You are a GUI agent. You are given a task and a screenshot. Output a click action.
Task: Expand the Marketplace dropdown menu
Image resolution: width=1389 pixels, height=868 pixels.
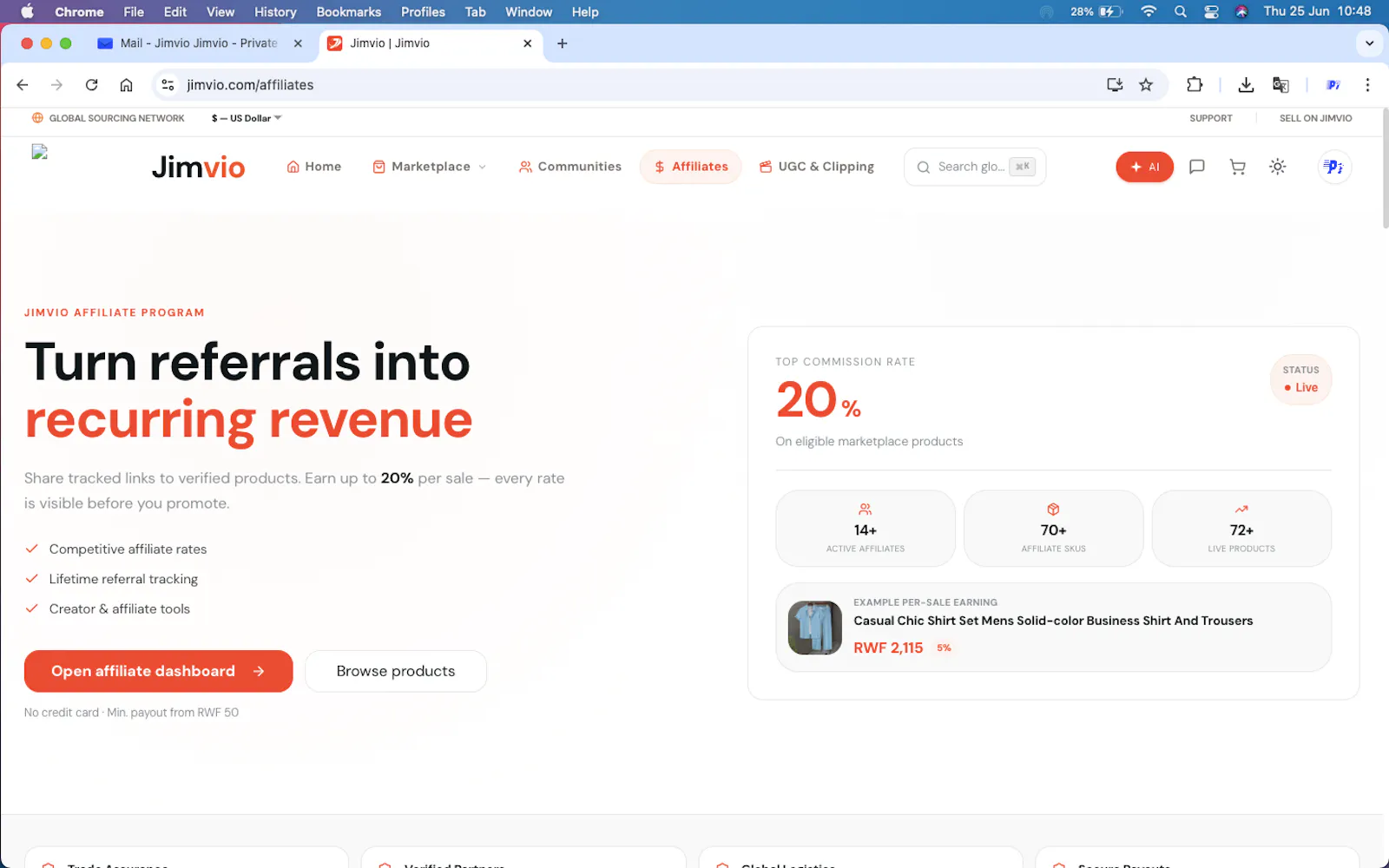[430, 167]
